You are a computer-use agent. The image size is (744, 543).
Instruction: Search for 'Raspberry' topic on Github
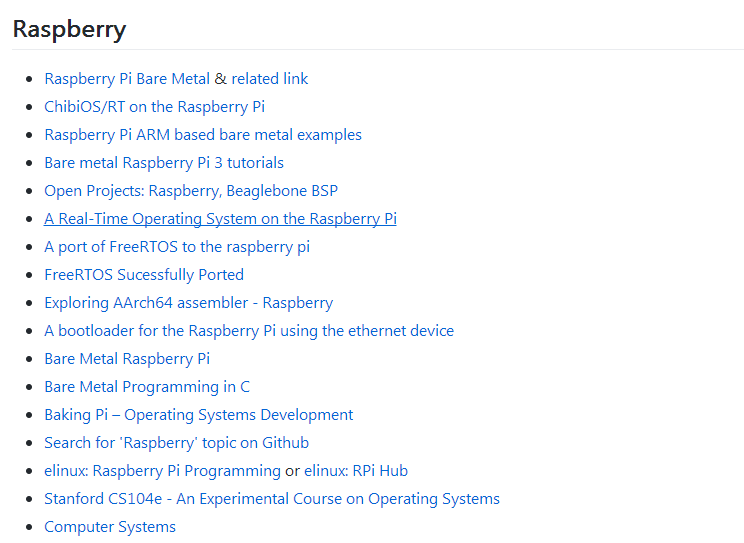(176, 443)
